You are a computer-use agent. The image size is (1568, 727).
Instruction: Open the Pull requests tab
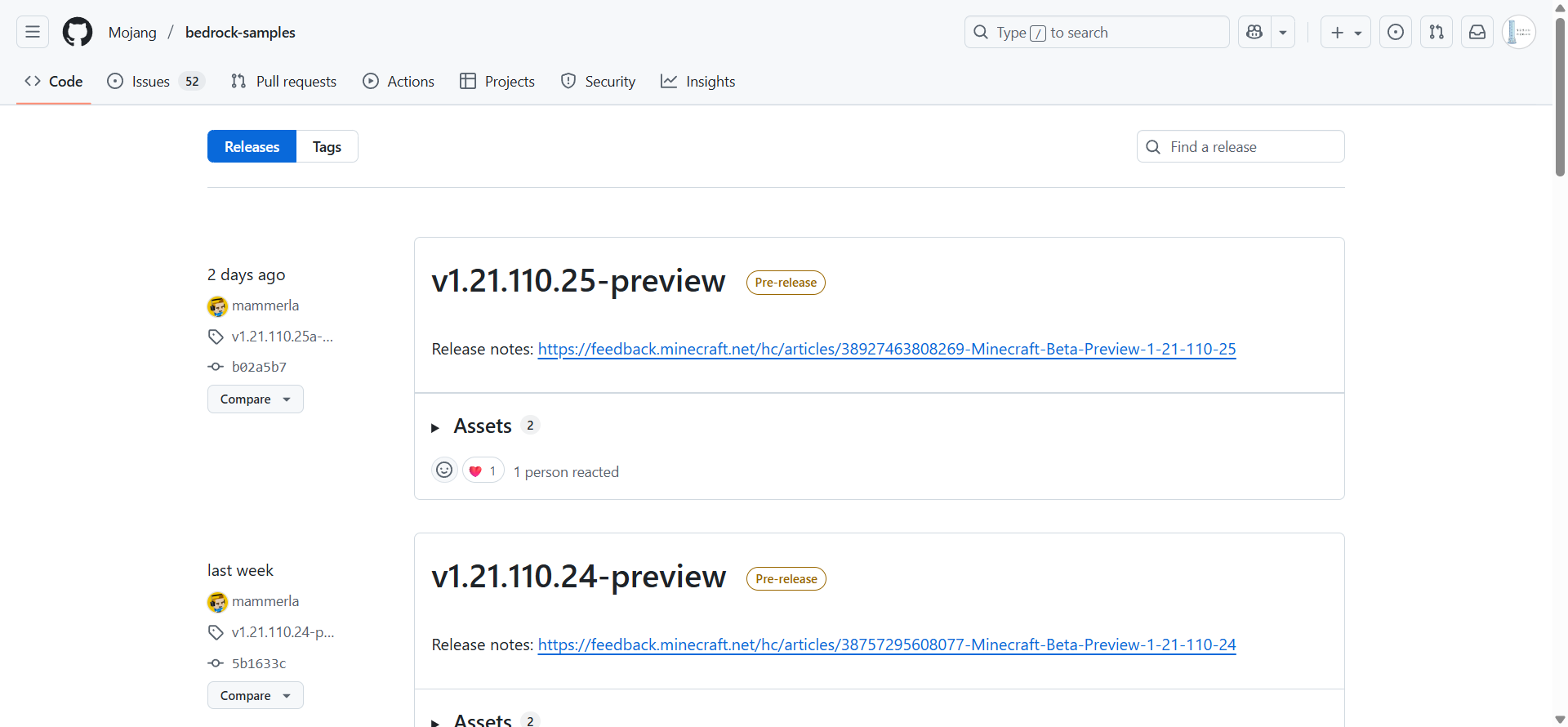pos(283,82)
